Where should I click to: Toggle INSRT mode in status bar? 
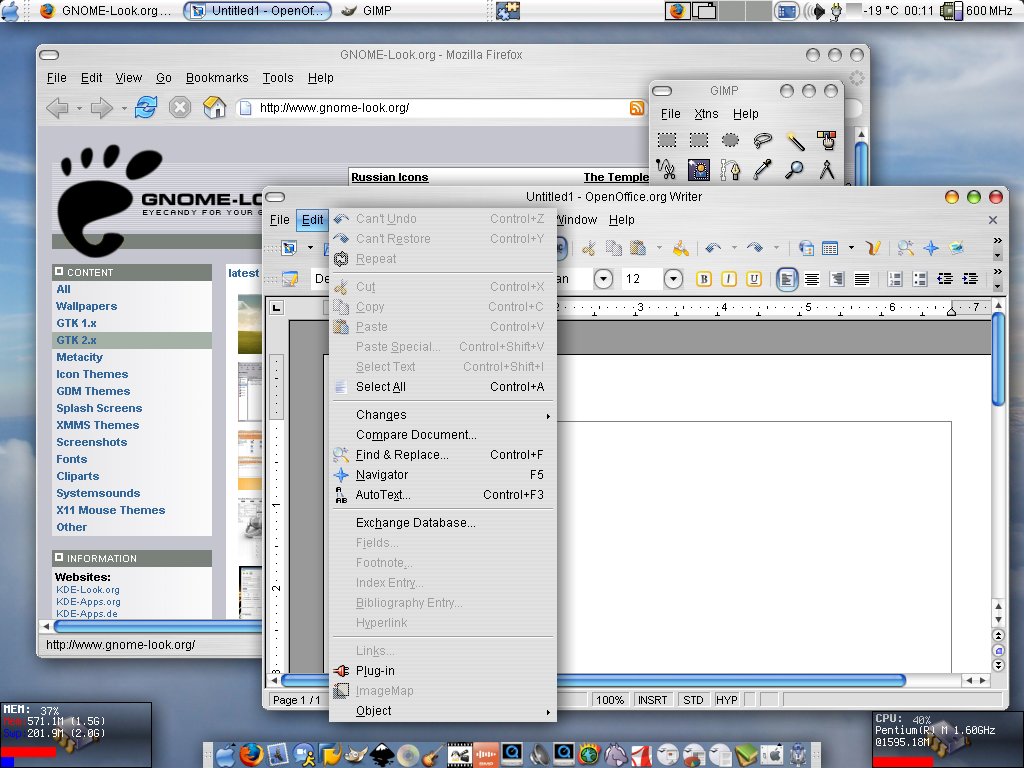coord(652,700)
